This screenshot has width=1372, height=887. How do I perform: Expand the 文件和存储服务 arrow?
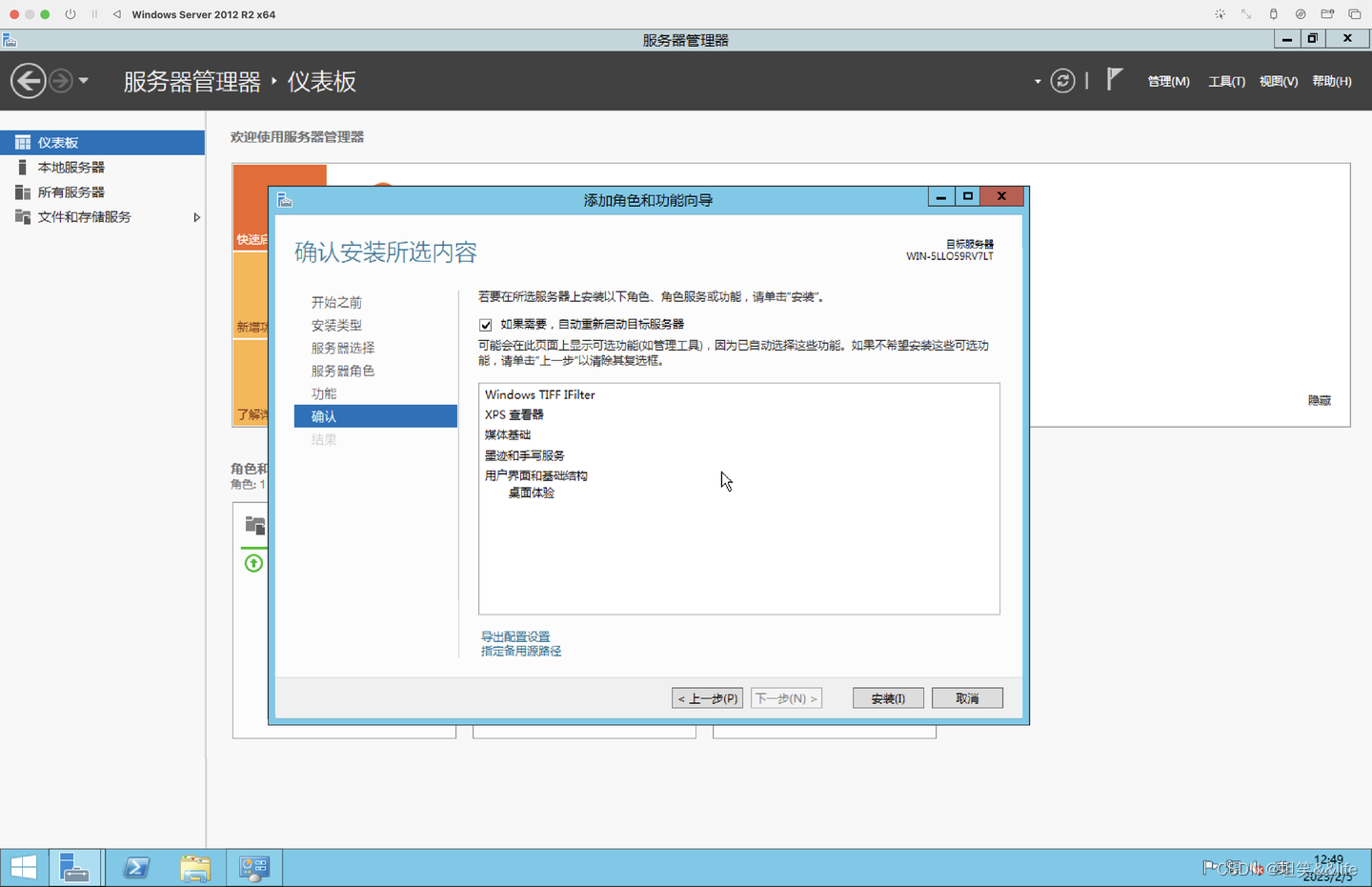click(x=196, y=217)
